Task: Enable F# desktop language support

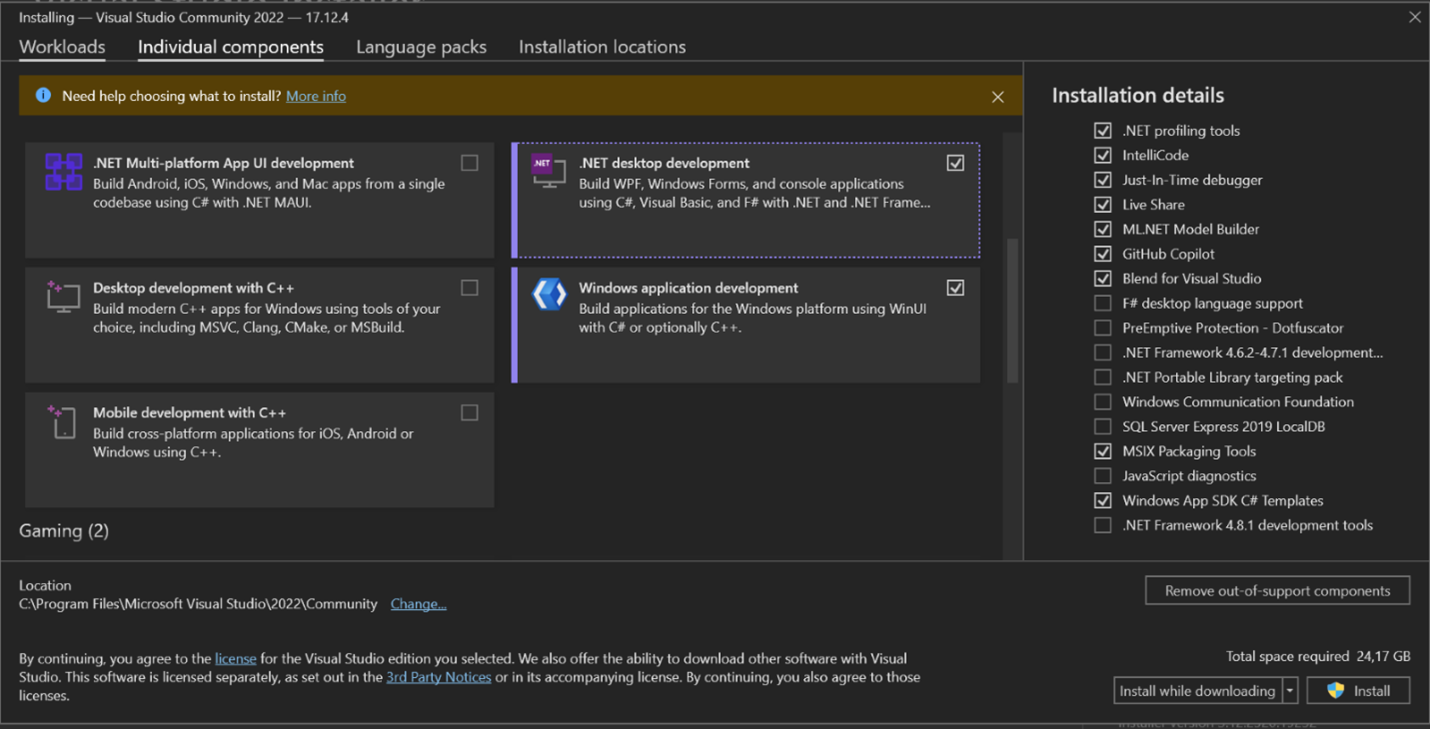Action: point(1102,303)
